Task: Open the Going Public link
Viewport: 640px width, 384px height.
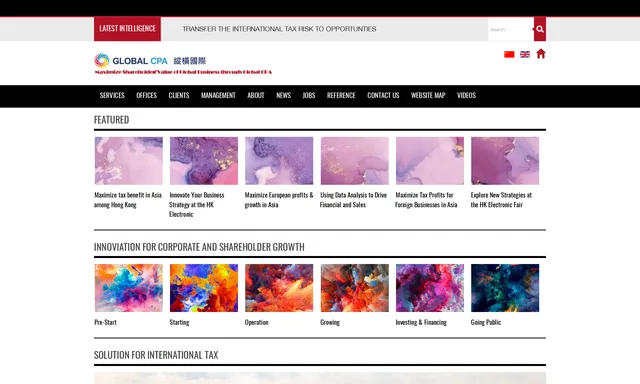Action: [x=486, y=322]
